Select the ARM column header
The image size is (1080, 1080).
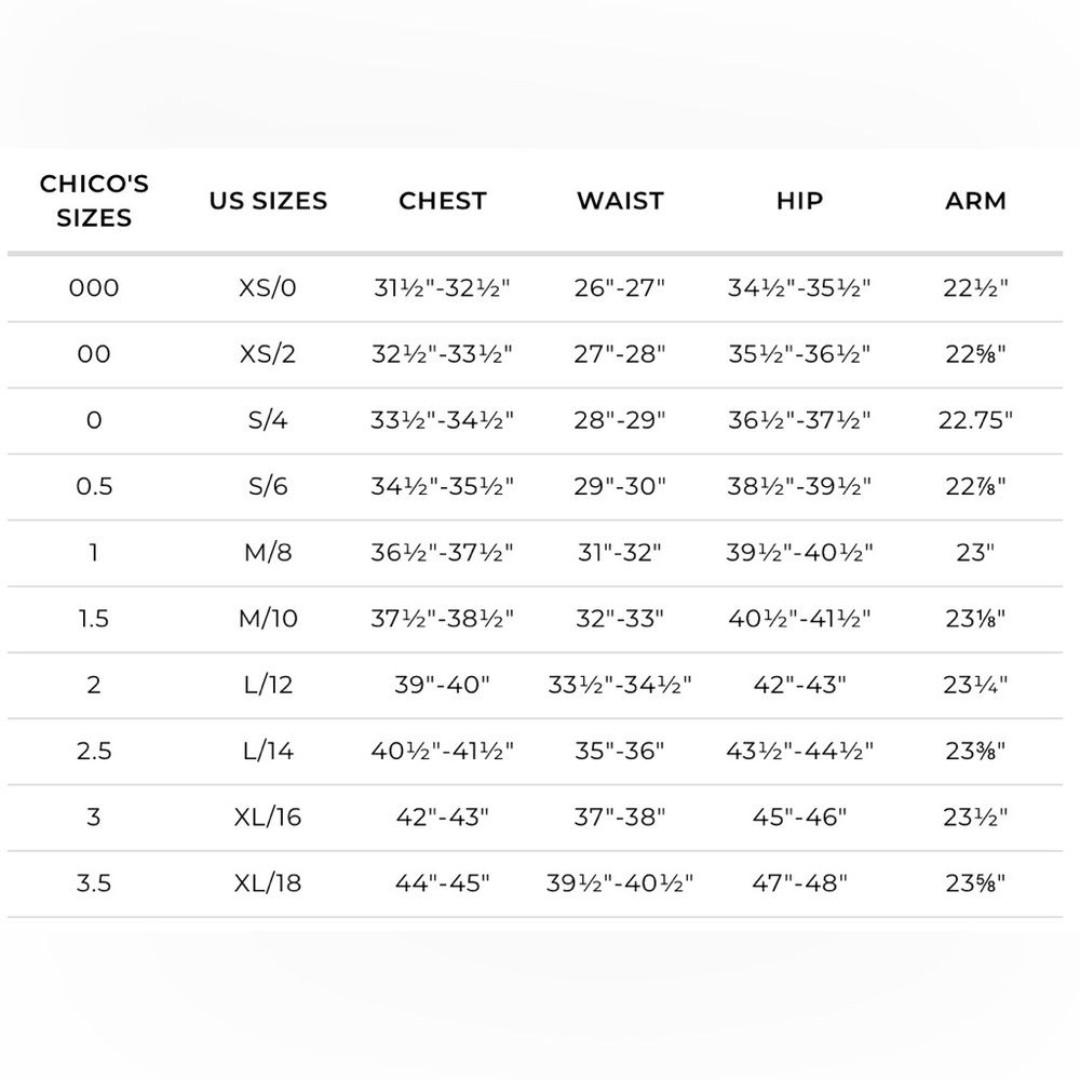click(x=975, y=200)
